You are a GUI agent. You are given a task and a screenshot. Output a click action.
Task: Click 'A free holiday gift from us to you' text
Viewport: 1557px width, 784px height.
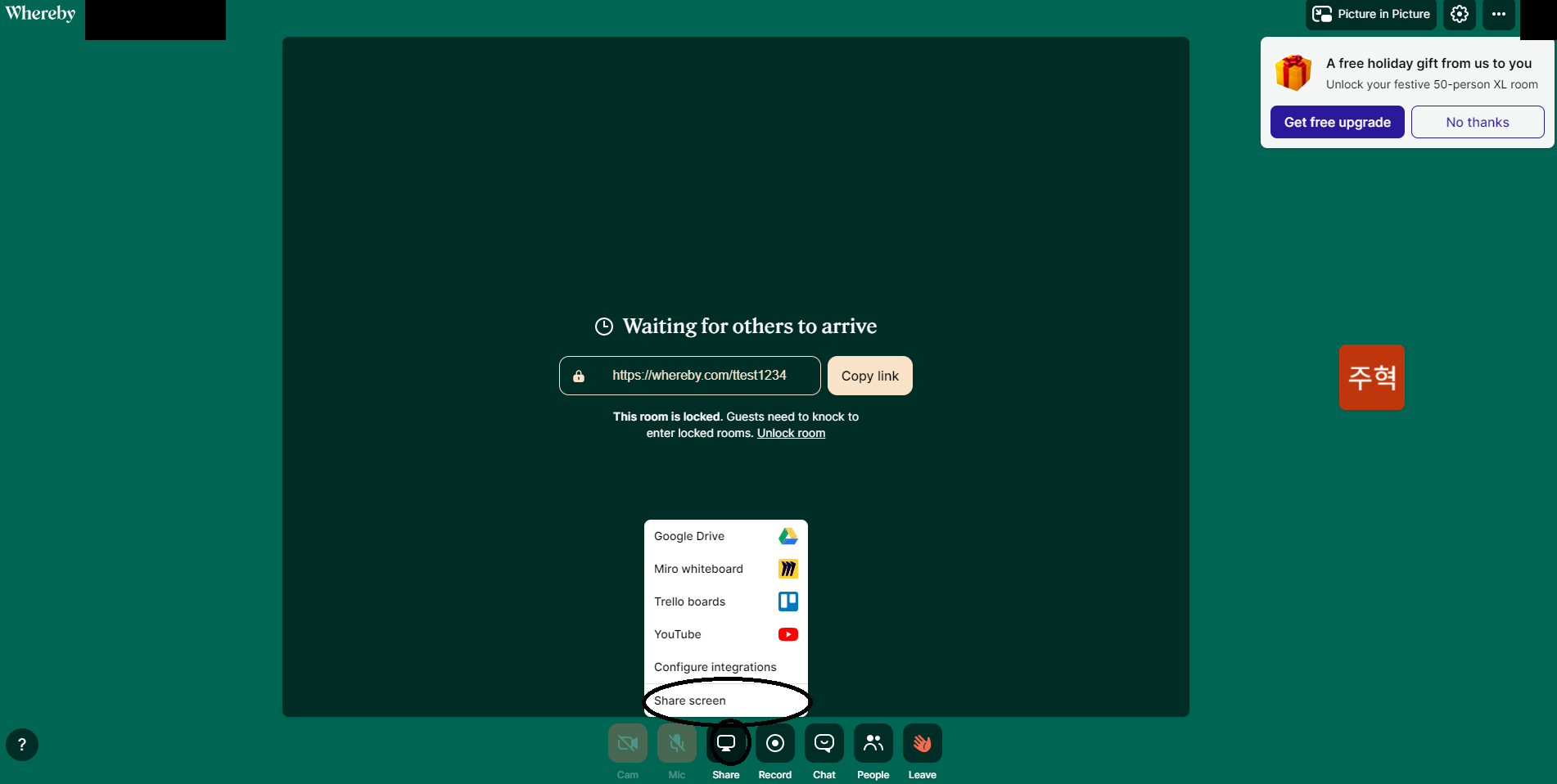click(x=1429, y=63)
